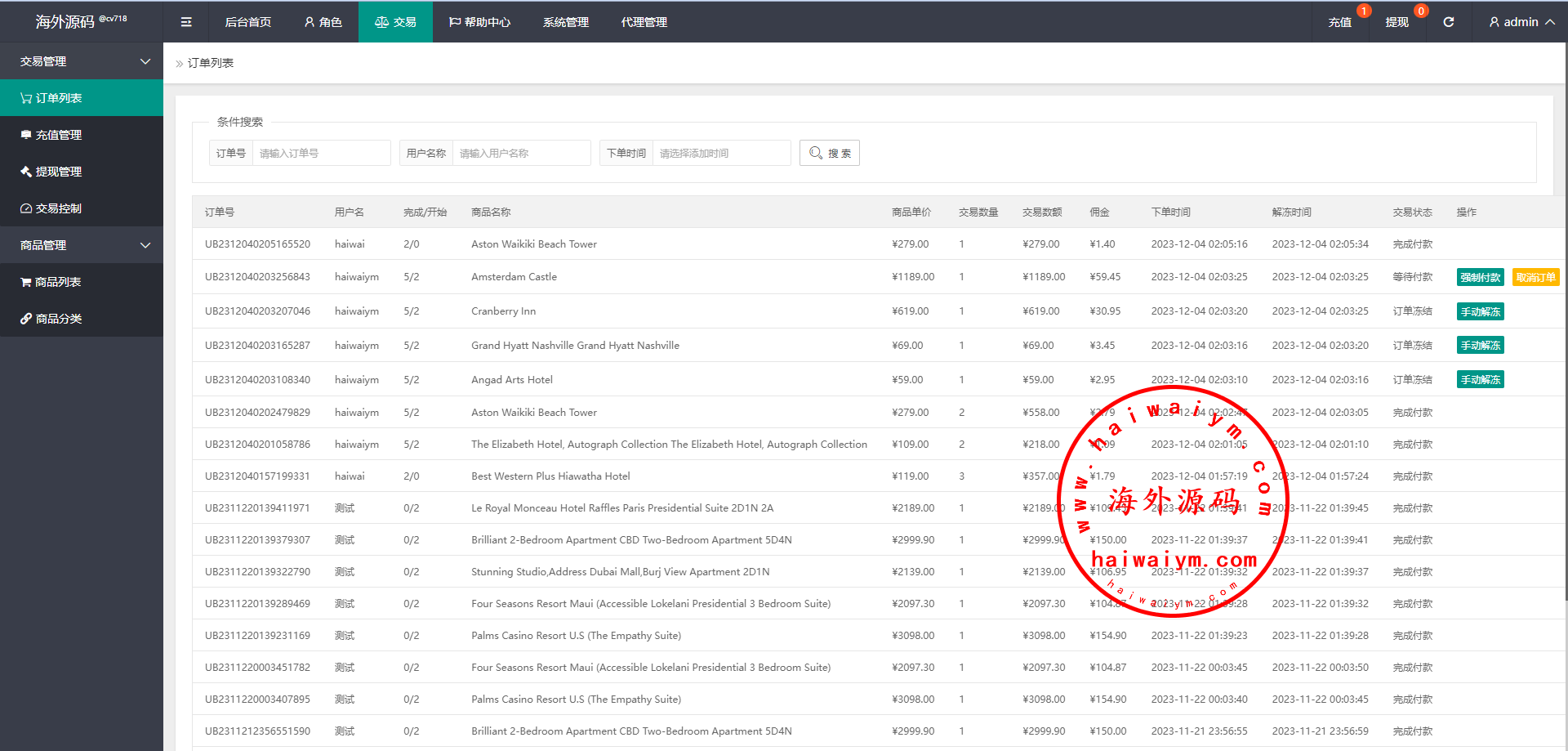The image size is (1568, 751).
Task: Go to 商品列表 in the sidebar
Action: coord(57,282)
